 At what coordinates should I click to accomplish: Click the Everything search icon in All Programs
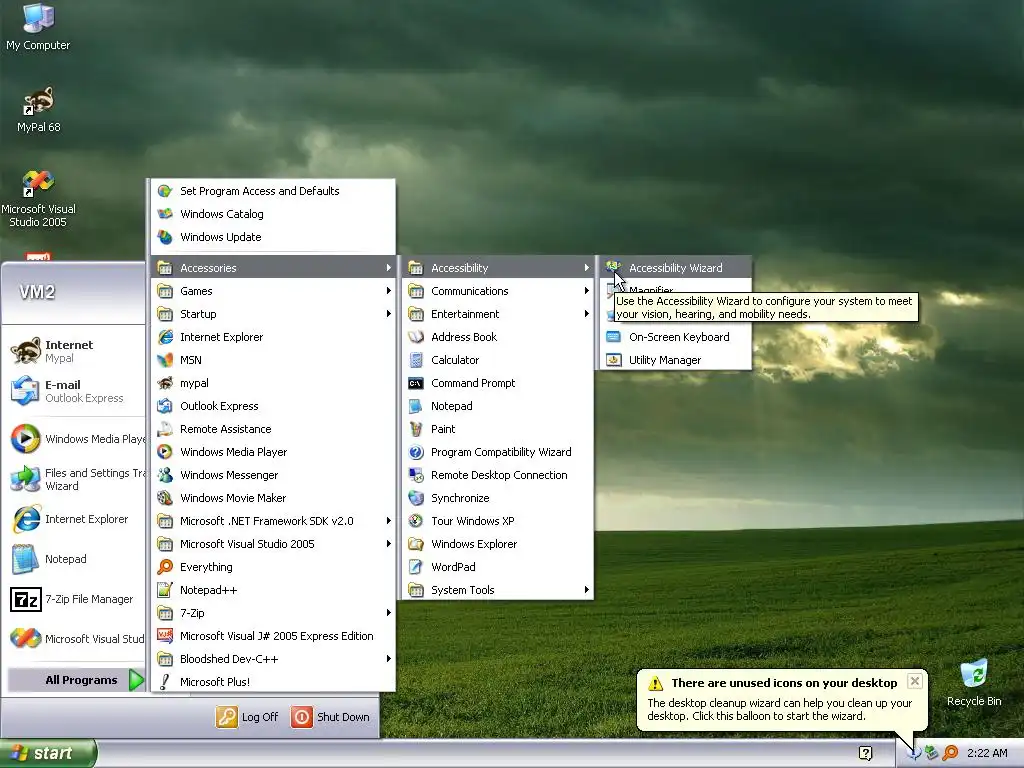pos(165,567)
